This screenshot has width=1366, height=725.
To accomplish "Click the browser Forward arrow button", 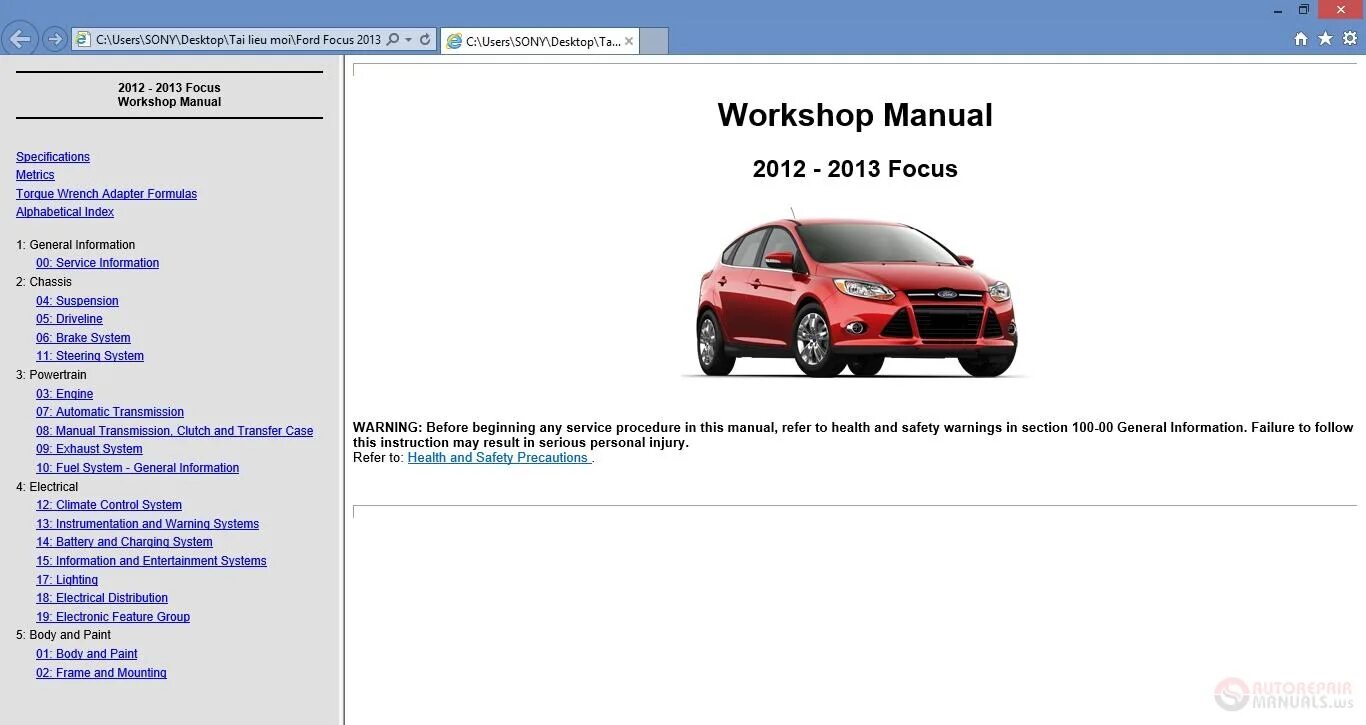I will 55,39.
